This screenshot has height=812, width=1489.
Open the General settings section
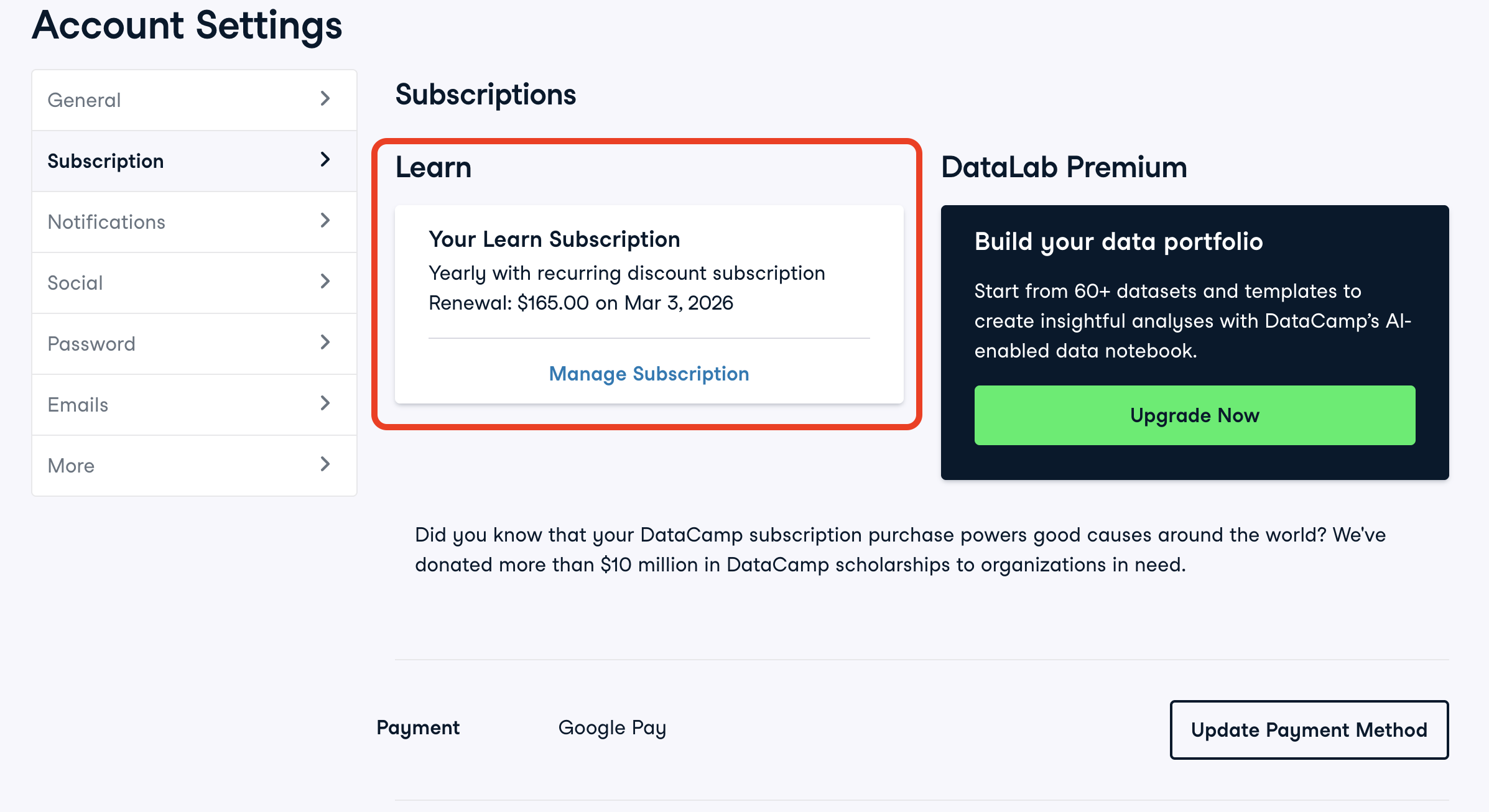[x=85, y=100]
